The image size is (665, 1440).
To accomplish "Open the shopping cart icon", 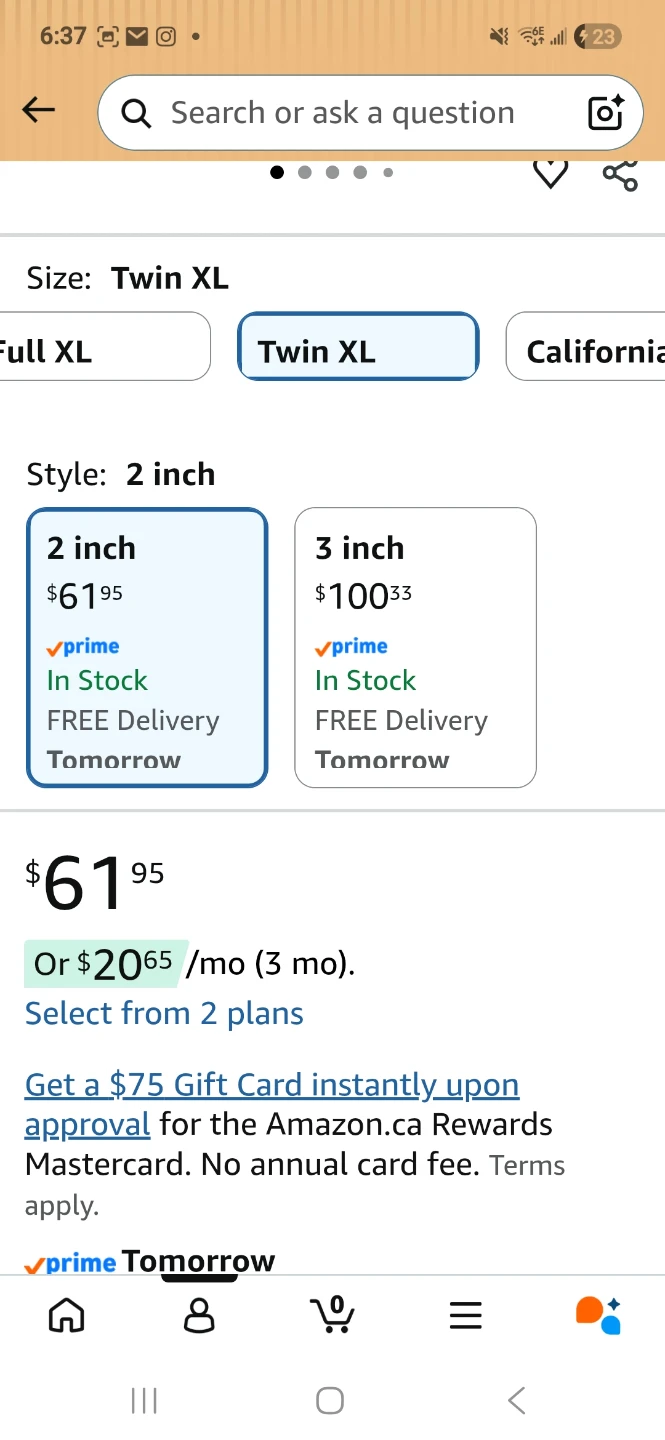I will (333, 1314).
